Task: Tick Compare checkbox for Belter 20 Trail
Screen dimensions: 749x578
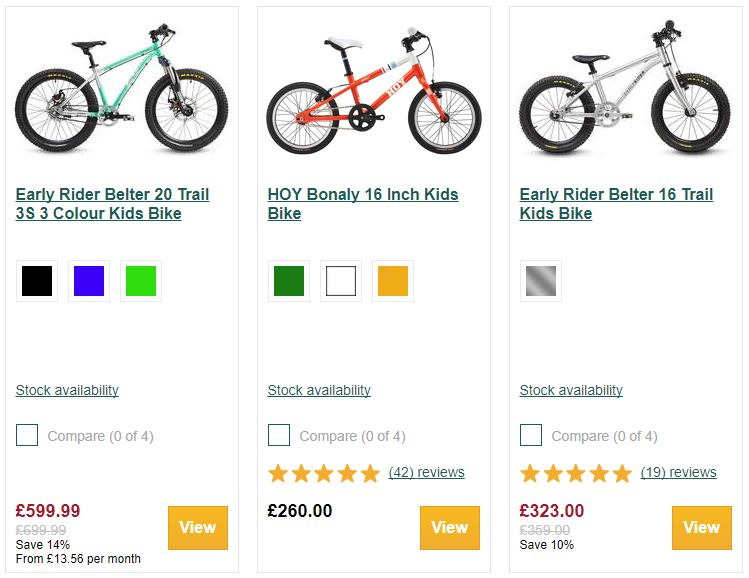Action: [27, 435]
